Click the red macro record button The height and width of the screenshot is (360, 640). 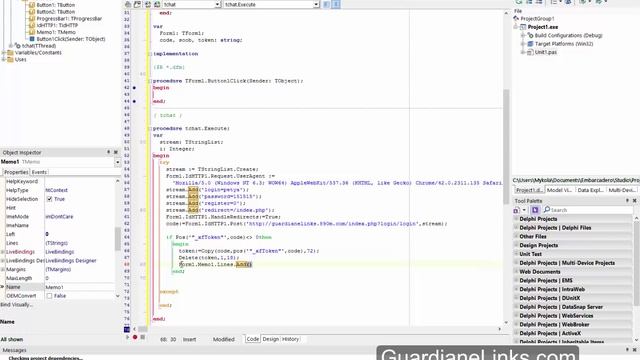[x=135, y=337]
